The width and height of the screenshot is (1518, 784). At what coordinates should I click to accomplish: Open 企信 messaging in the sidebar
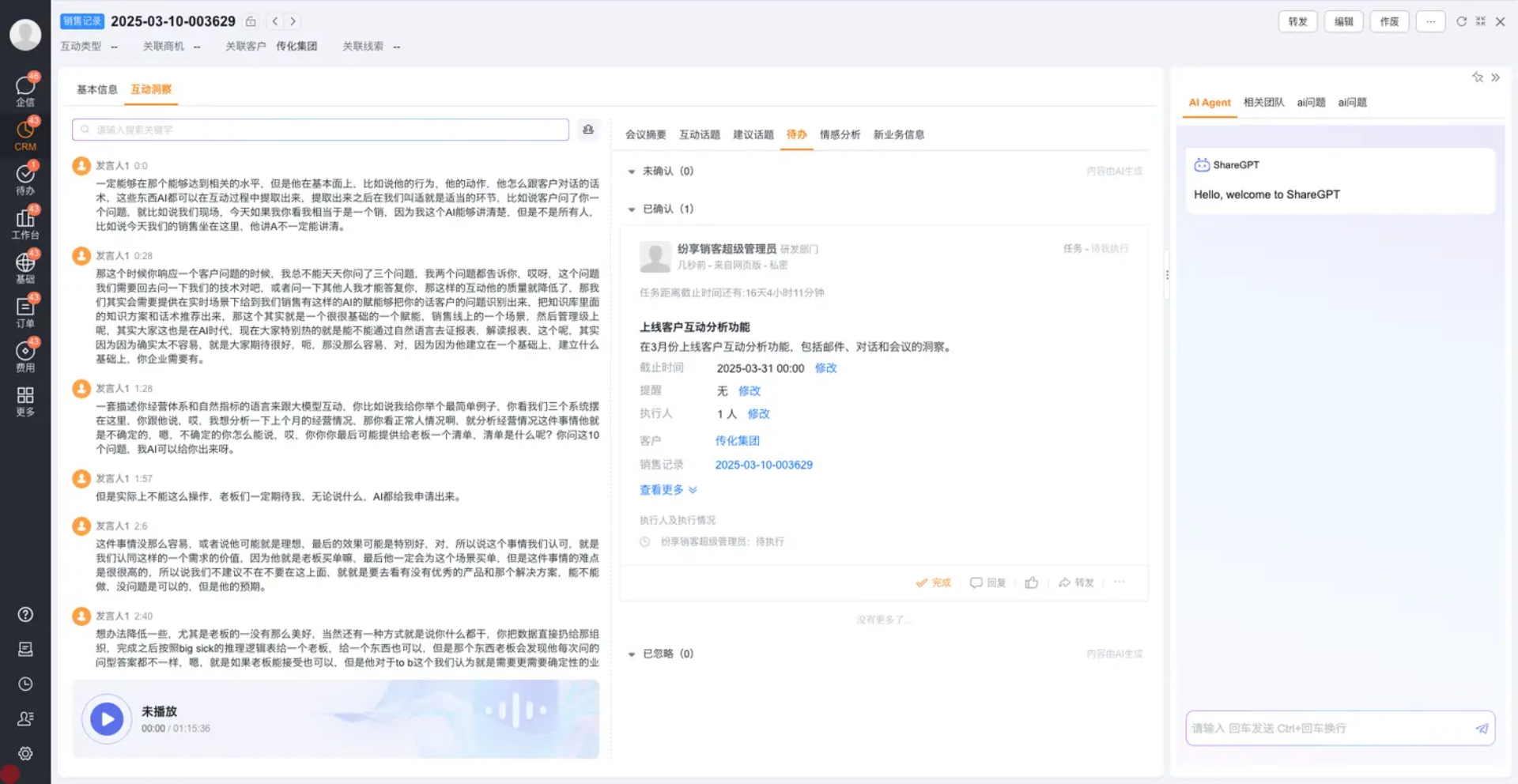(x=25, y=90)
